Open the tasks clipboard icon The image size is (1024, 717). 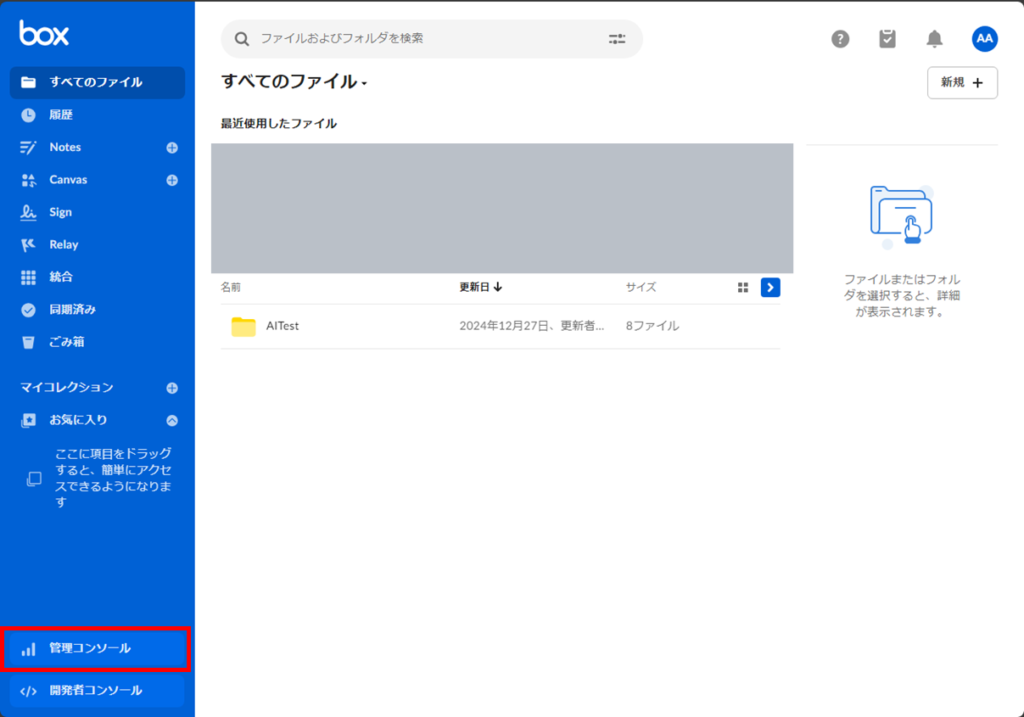point(887,39)
